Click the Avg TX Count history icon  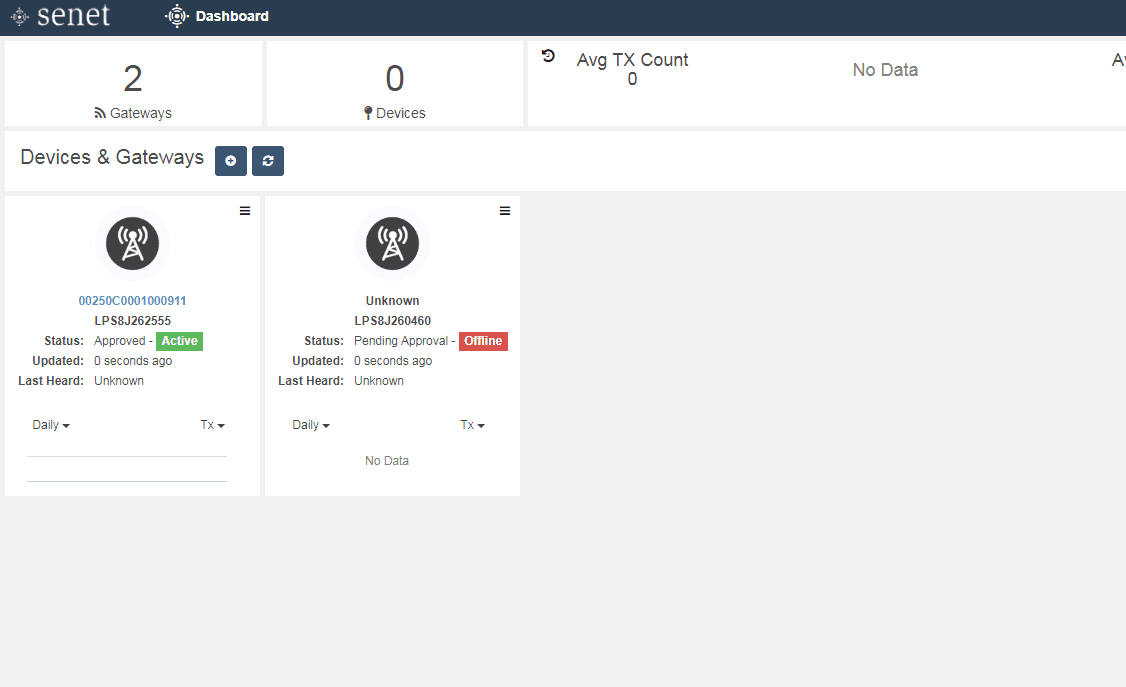pos(548,56)
